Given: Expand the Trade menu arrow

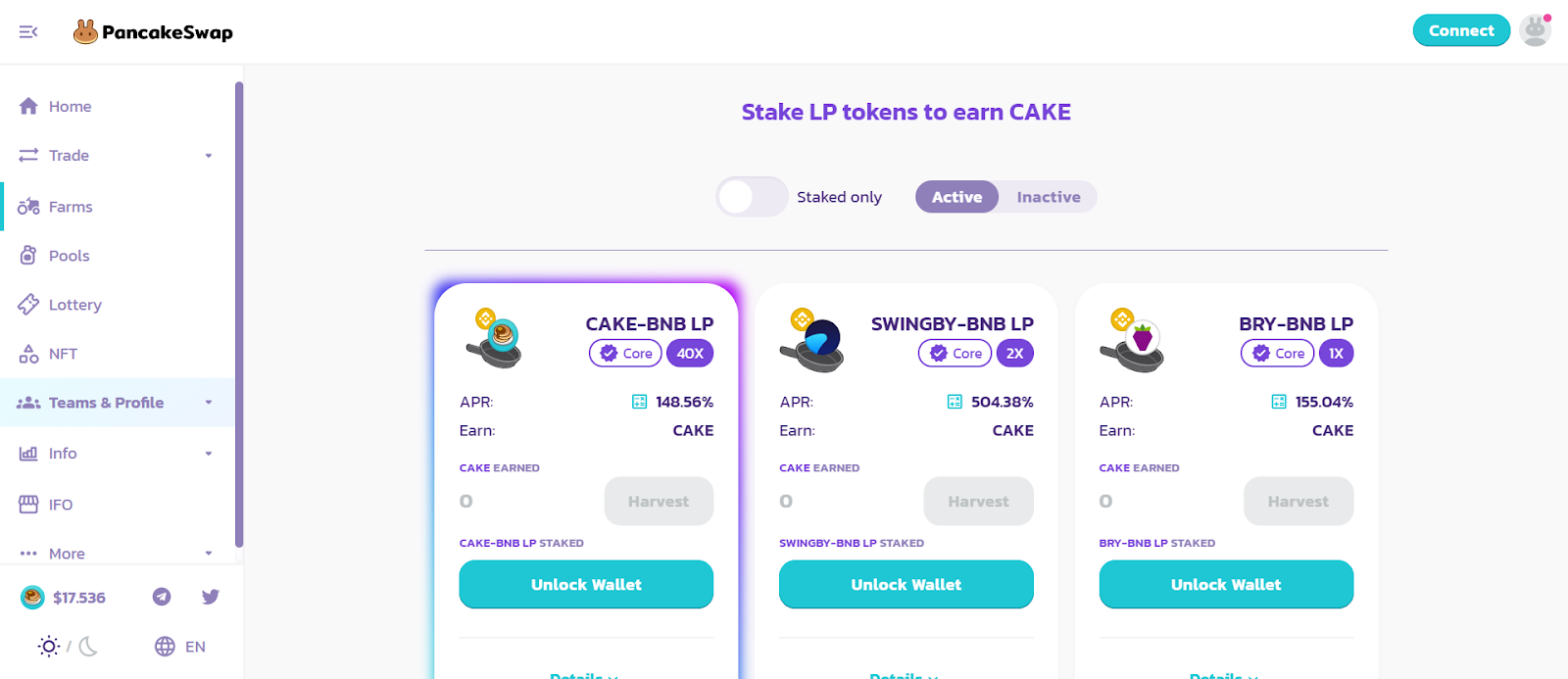Looking at the screenshot, I should (x=209, y=156).
